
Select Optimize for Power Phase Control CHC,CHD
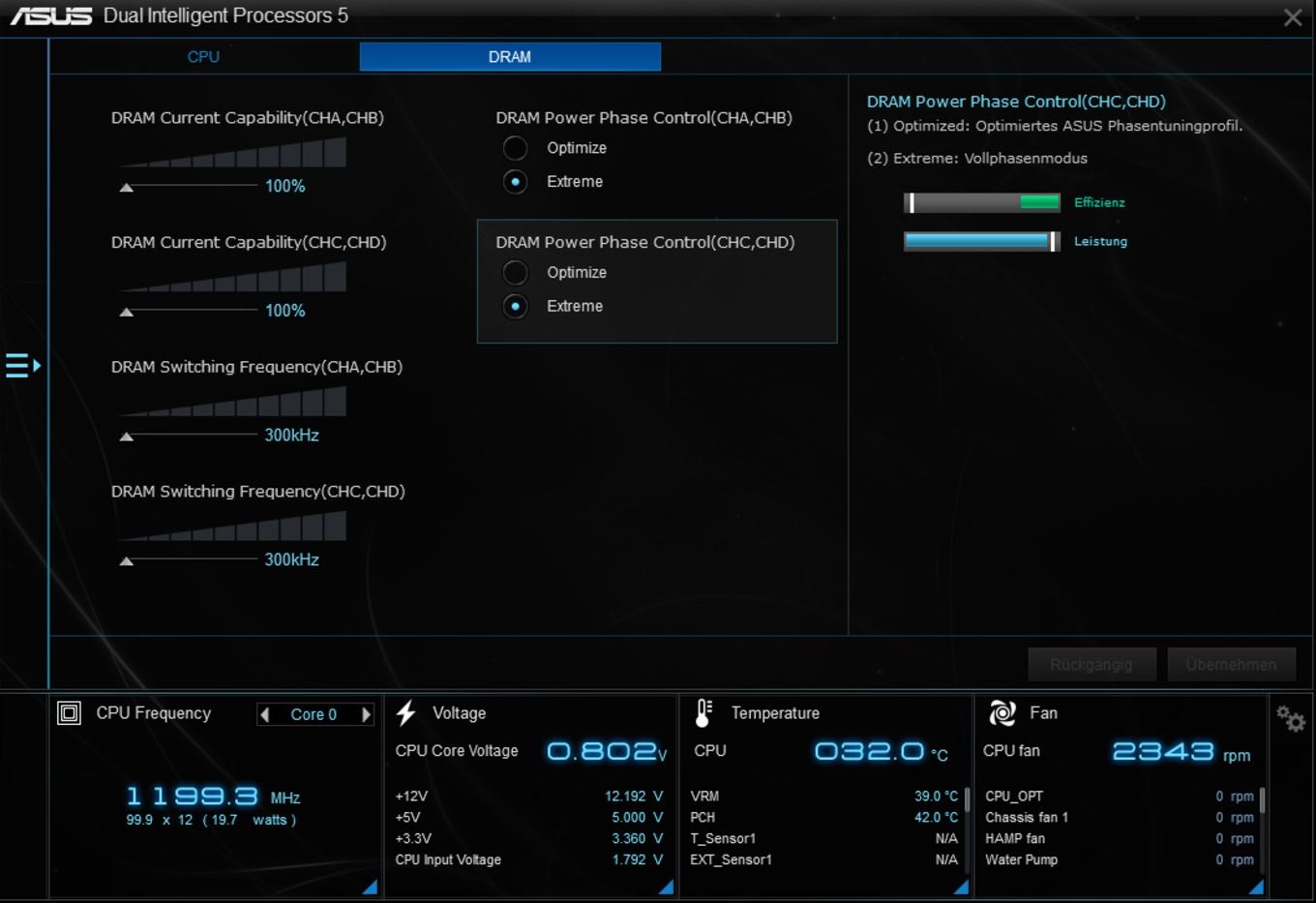[x=516, y=273]
